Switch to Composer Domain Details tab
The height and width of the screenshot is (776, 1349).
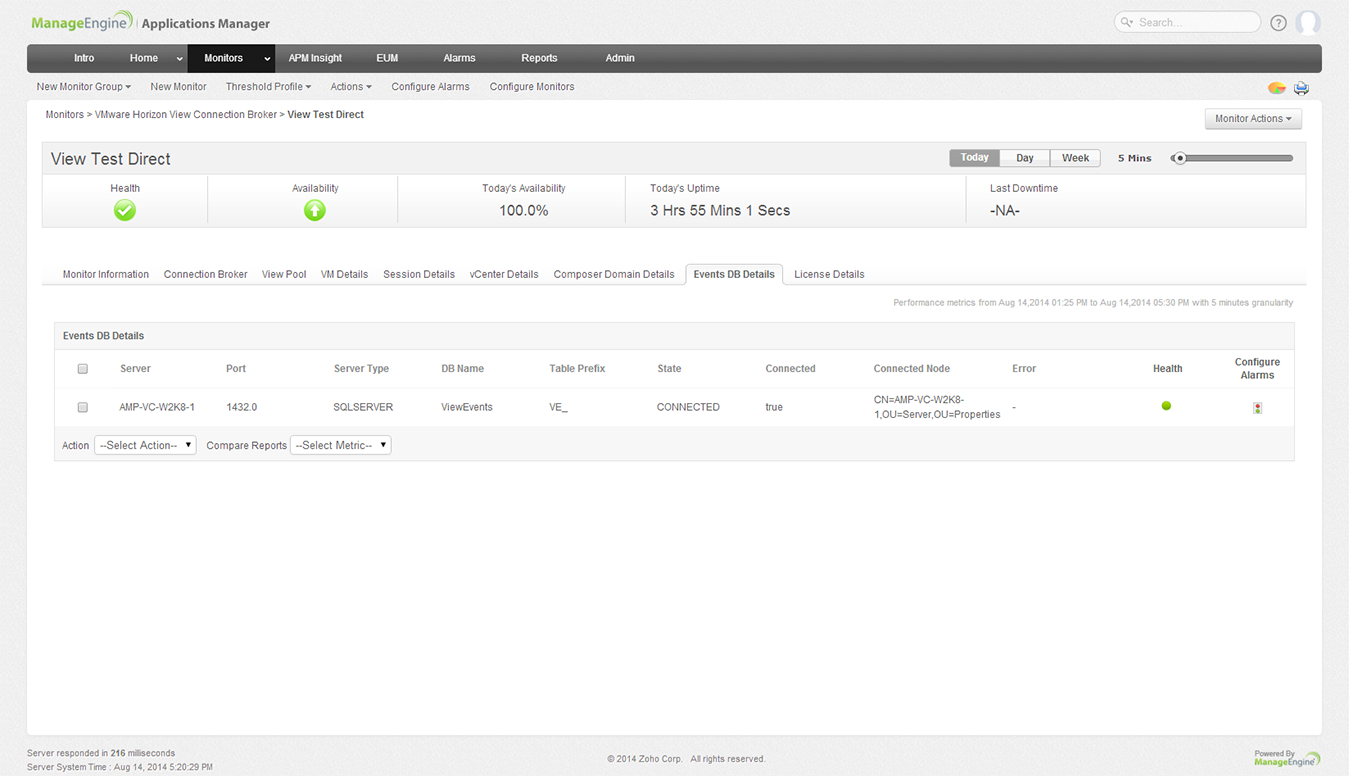614,274
